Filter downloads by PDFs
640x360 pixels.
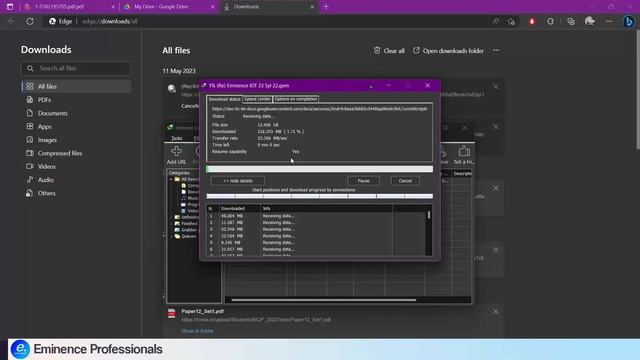[76, 100]
